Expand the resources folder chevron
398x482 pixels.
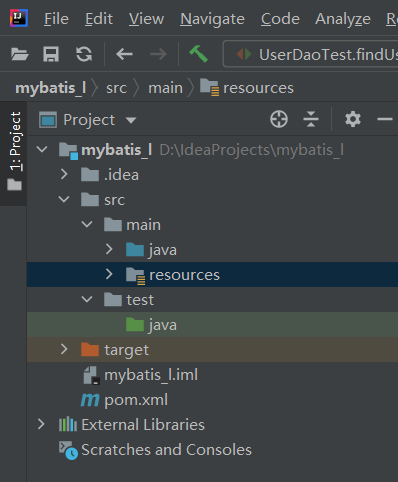109,274
